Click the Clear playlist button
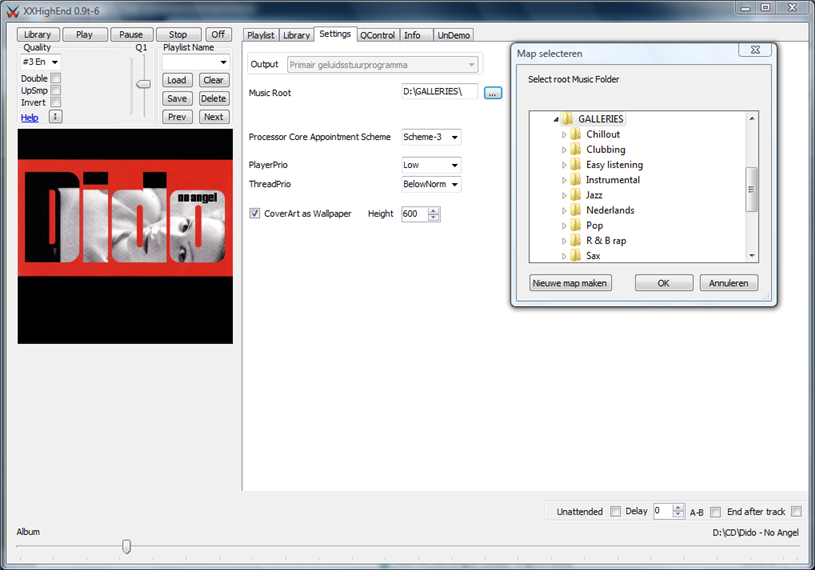 point(214,80)
